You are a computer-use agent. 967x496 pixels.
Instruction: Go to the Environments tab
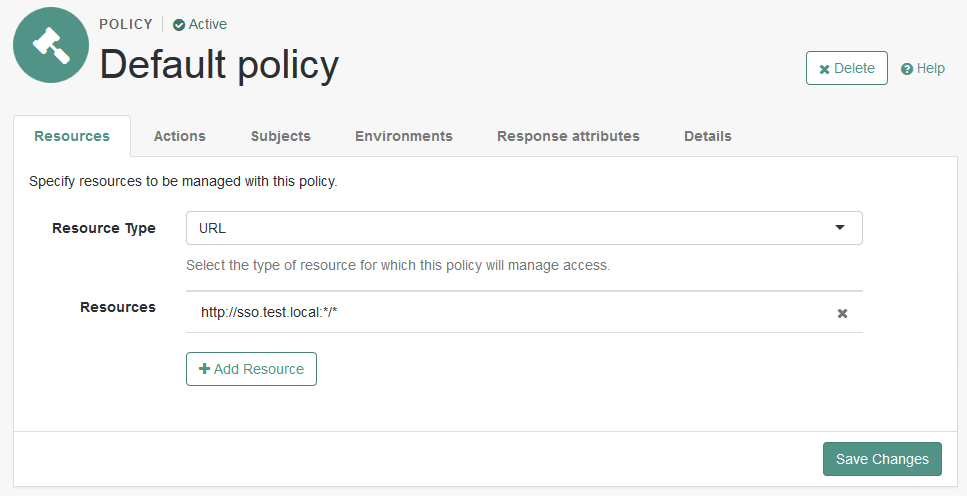[403, 136]
